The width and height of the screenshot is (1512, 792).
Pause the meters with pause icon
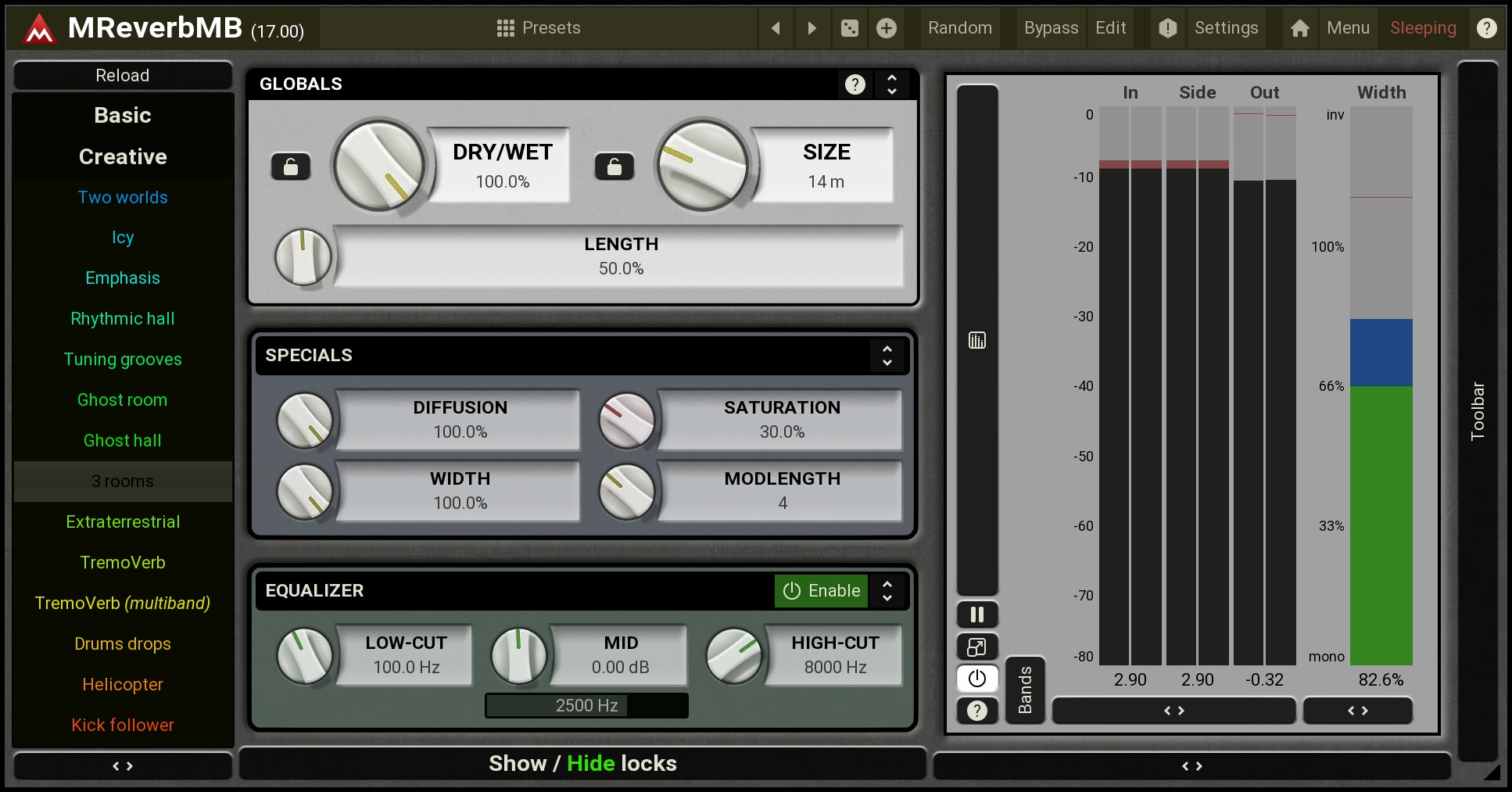tap(976, 615)
